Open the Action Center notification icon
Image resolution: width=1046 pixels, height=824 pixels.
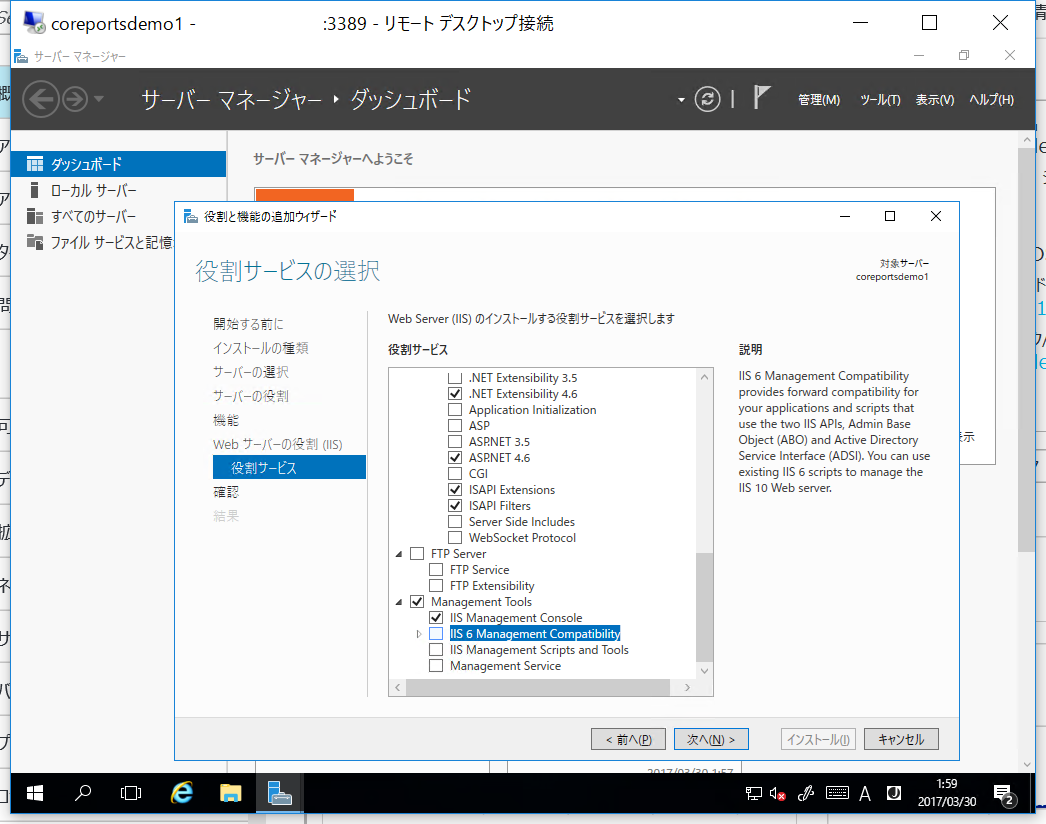click(x=1004, y=795)
